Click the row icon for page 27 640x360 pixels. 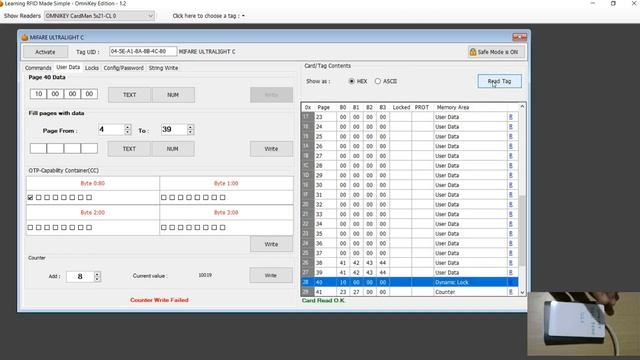(511, 156)
